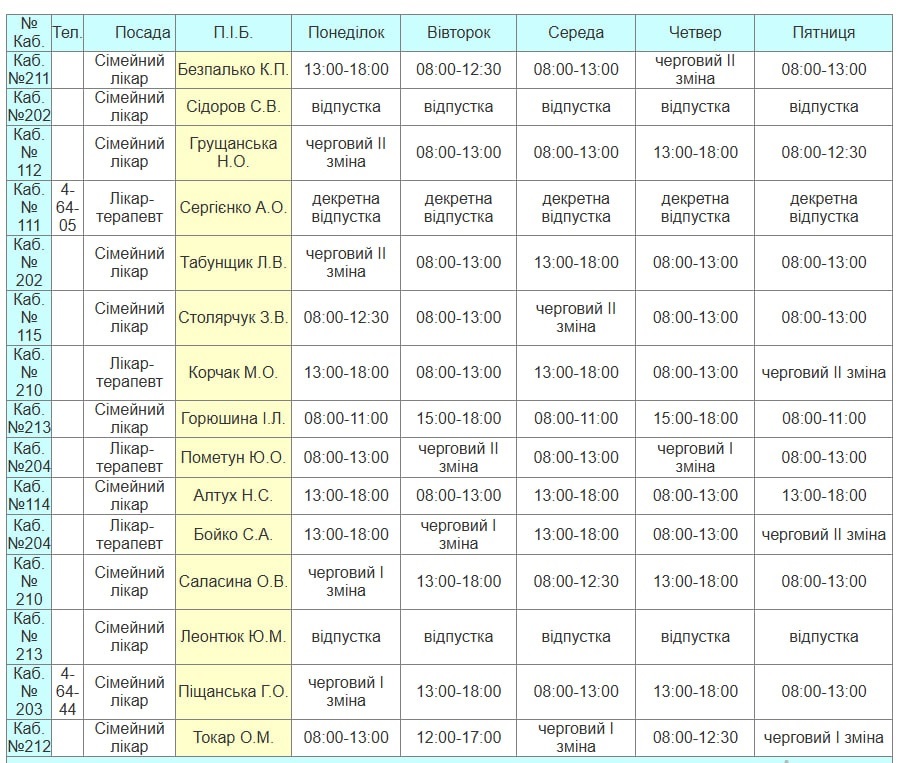Select the name cell "Безпалько К.П."
Viewport: 901px width, 763px height.
[x=233, y=70]
